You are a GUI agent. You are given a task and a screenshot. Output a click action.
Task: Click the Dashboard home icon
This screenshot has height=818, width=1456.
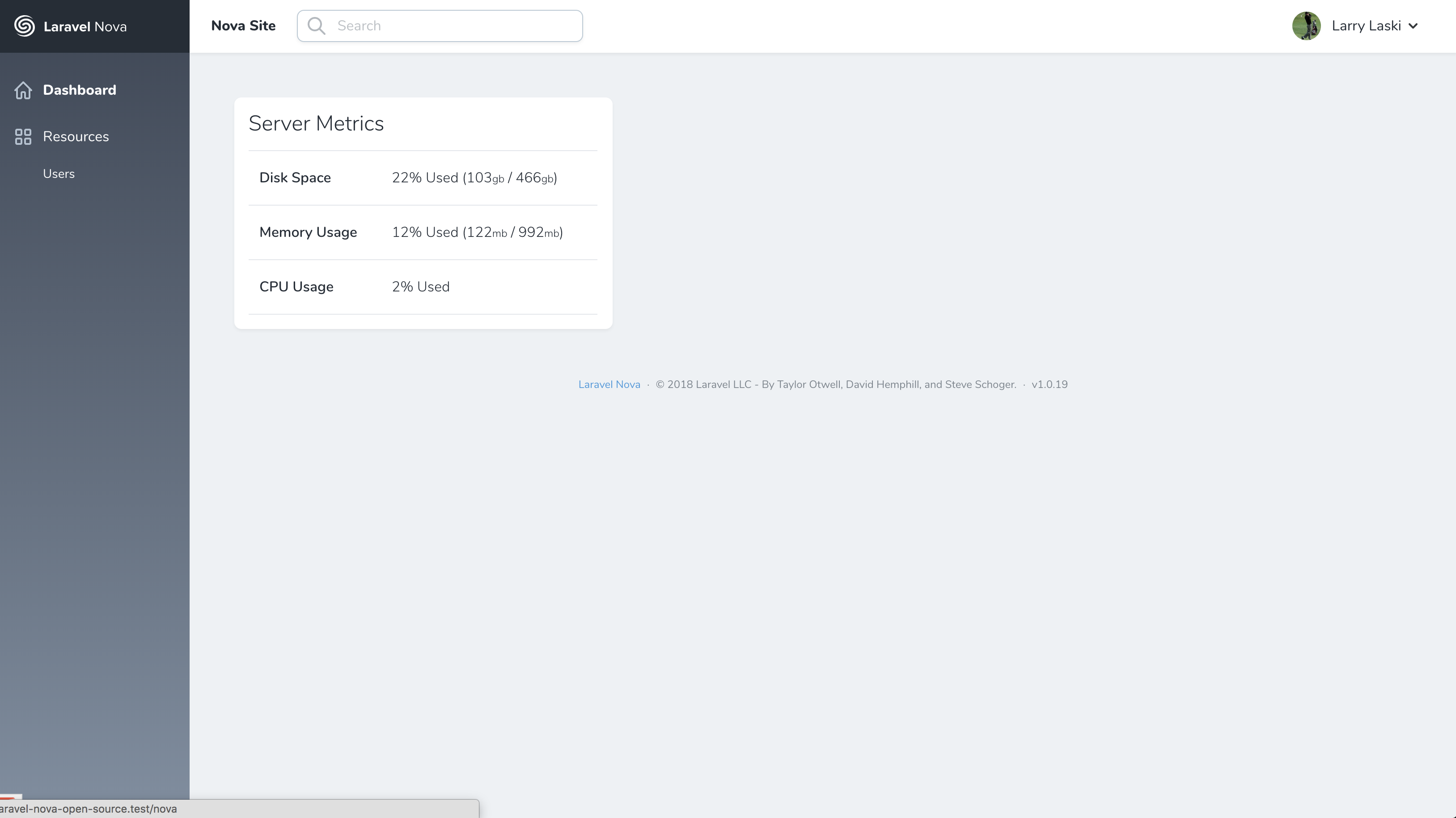click(23, 90)
